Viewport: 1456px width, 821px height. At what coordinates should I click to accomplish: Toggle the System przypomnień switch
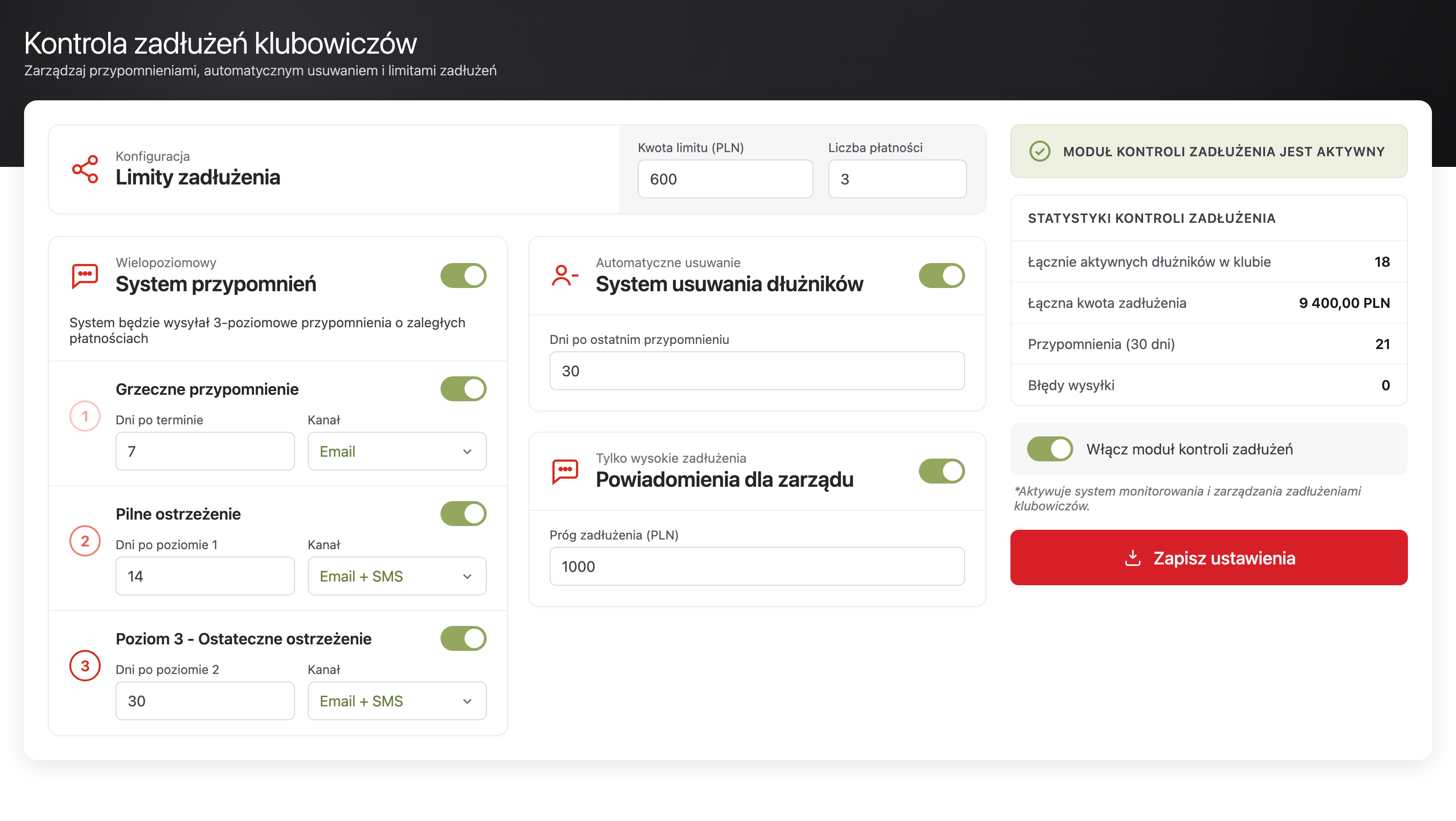[x=463, y=276]
